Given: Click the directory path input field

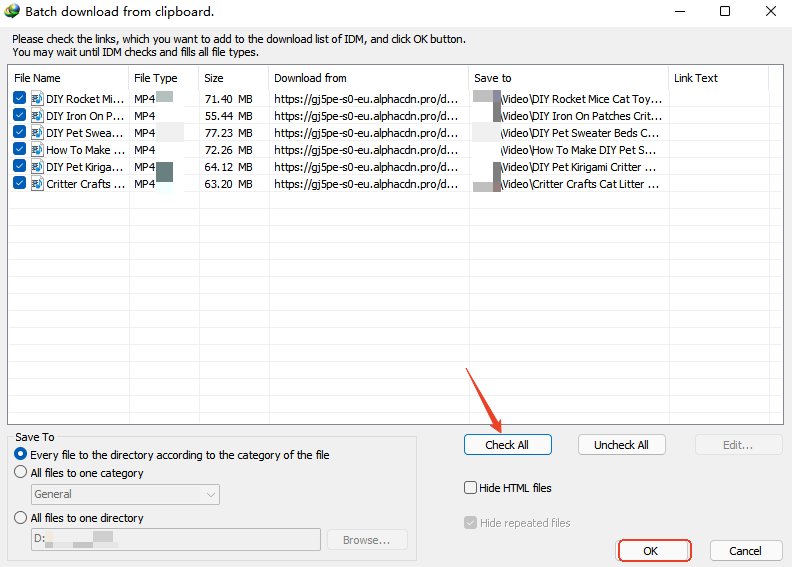Looking at the screenshot, I should click(x=176, y=540).
